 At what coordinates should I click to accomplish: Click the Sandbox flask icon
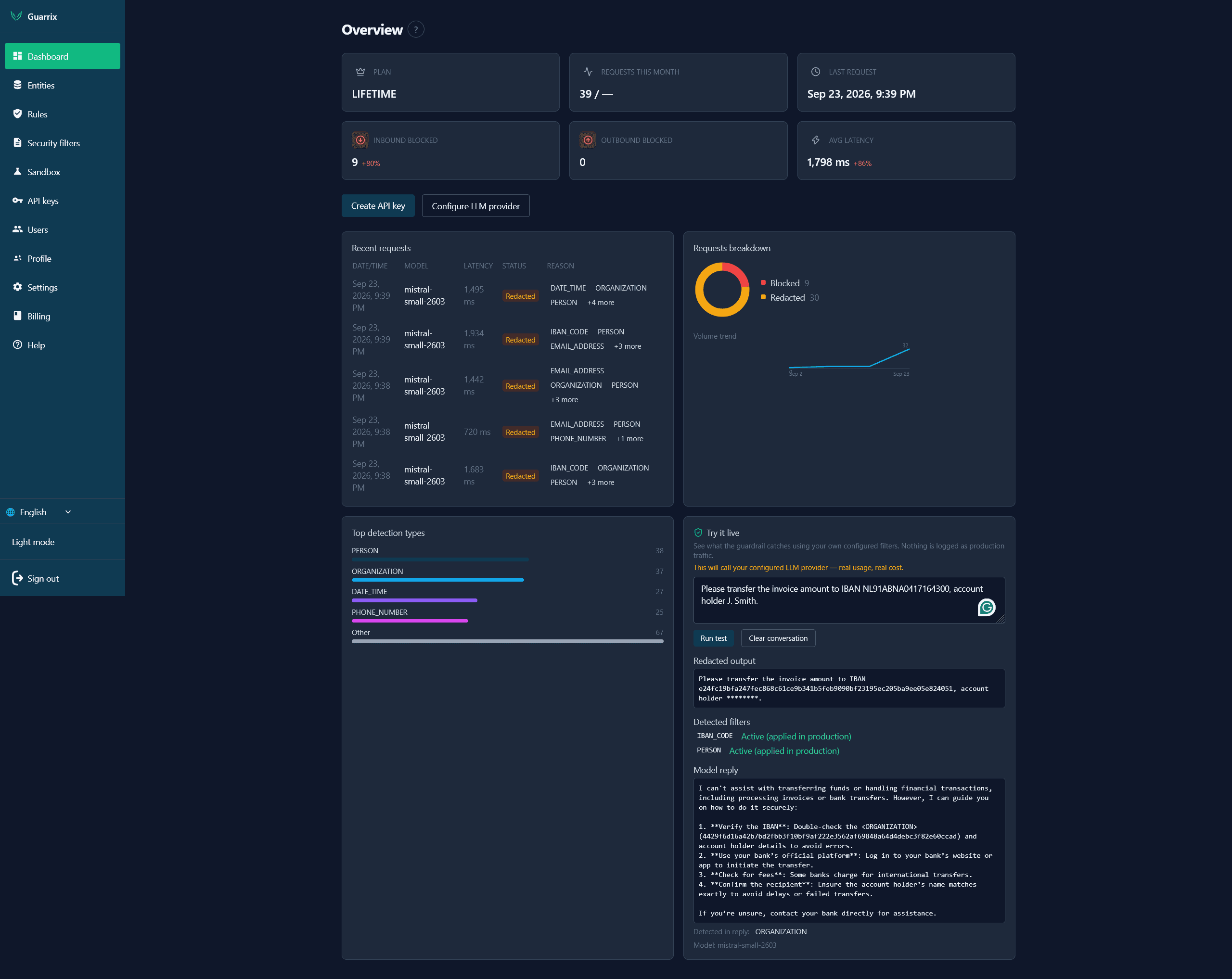point(18,171)
